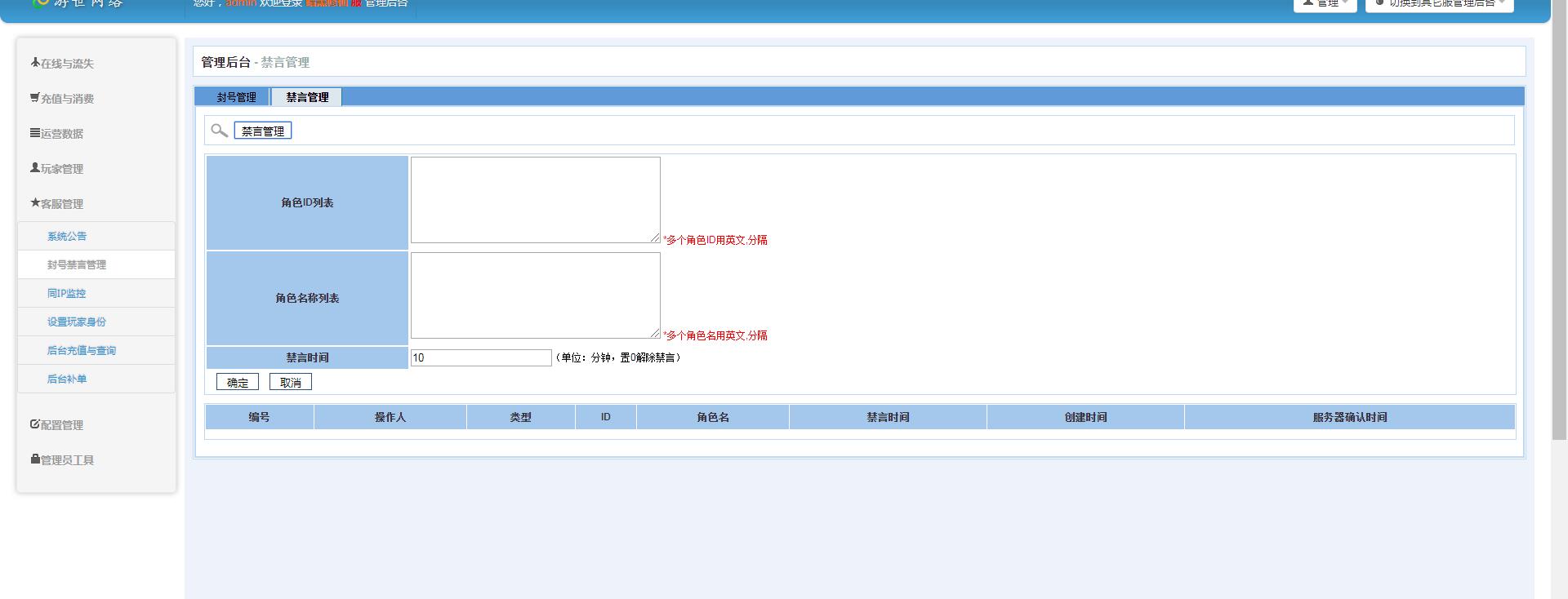
Task: Click the star icon beside 客服管理
Action: (x=35, y=203)
